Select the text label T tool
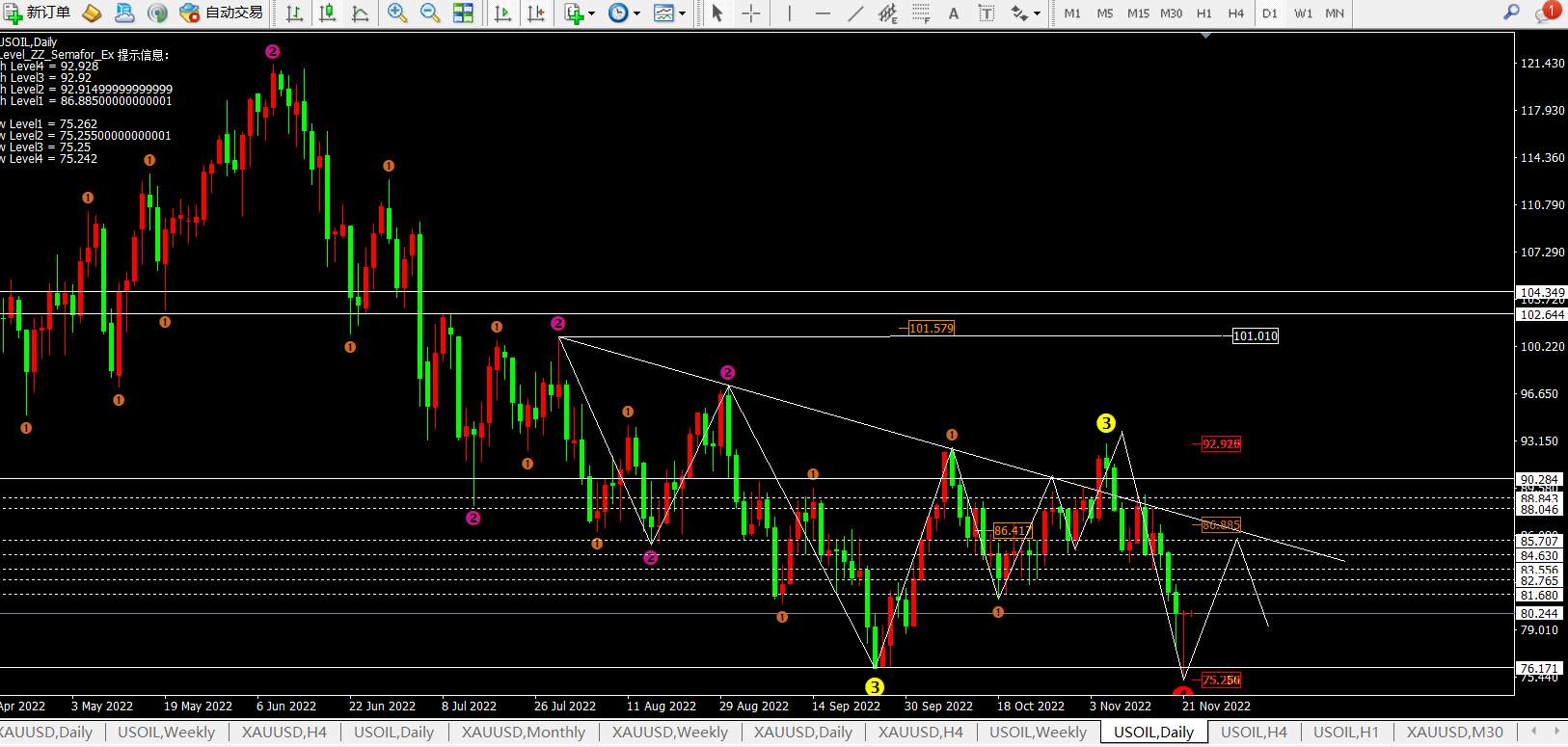The height and width of the screenshot is (747, 1568). (987, 13)
